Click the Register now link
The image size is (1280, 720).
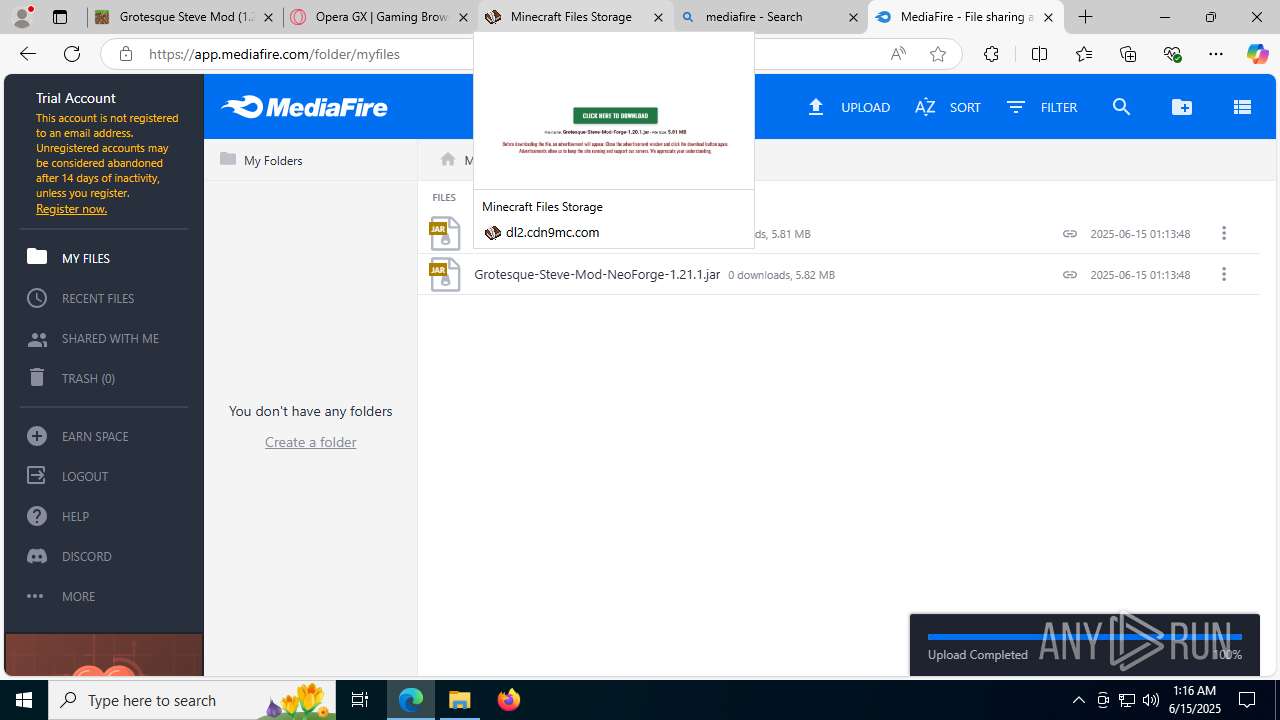71,209
